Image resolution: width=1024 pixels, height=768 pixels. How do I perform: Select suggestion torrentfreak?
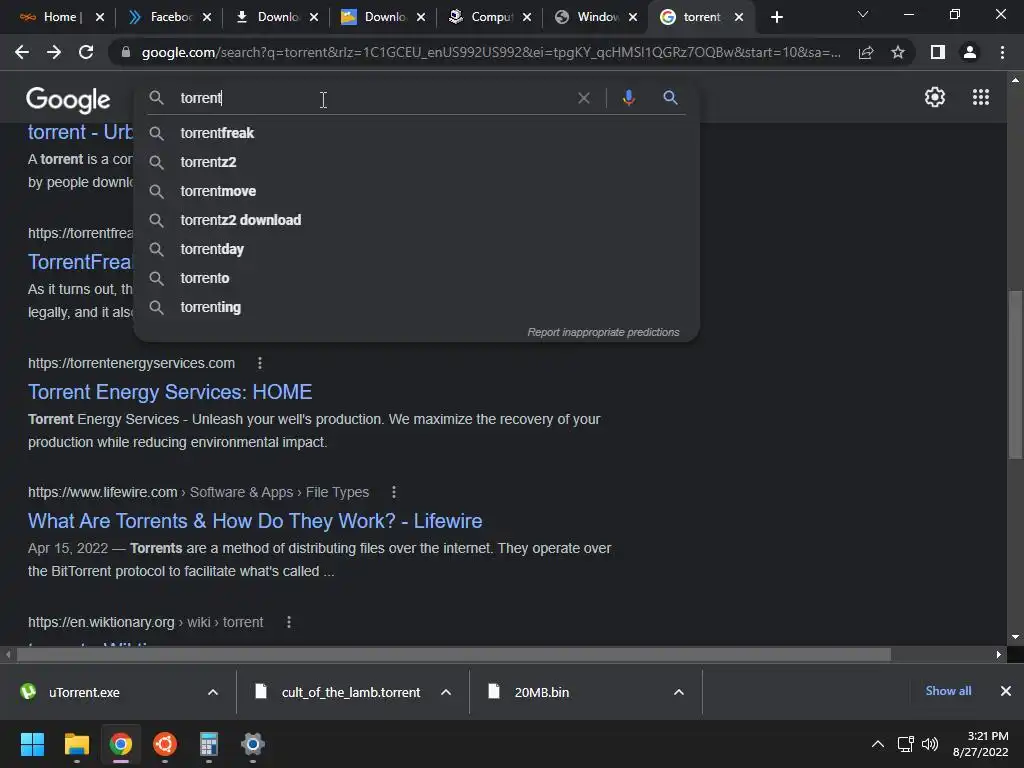click(416, 133)
